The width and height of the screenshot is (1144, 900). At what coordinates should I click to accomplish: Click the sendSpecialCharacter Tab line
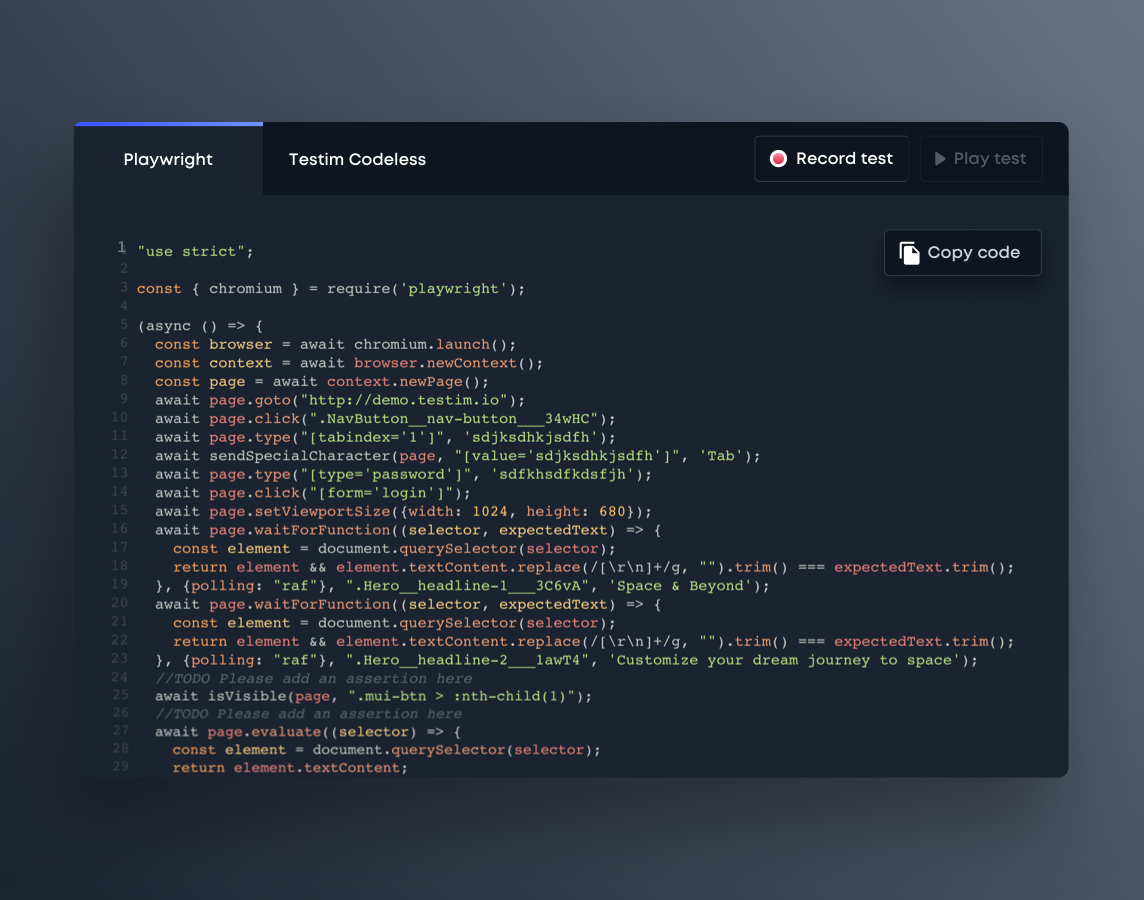(457, 456)
